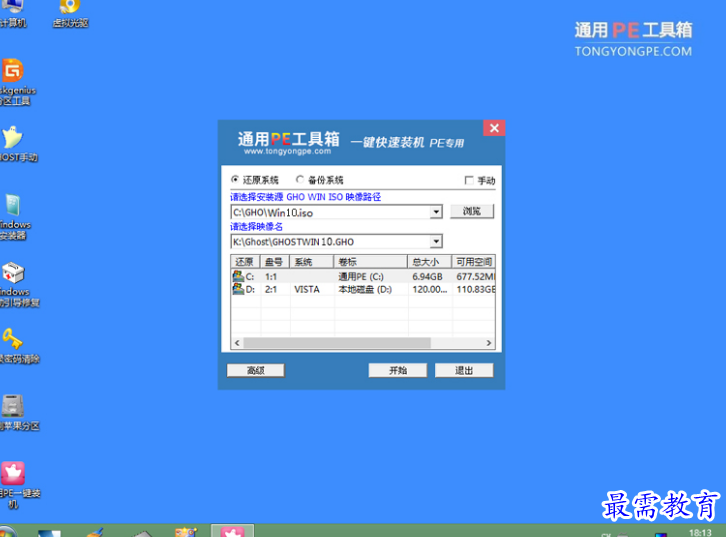Click the 18:13 taskbar clock

[x=700, y=533]
